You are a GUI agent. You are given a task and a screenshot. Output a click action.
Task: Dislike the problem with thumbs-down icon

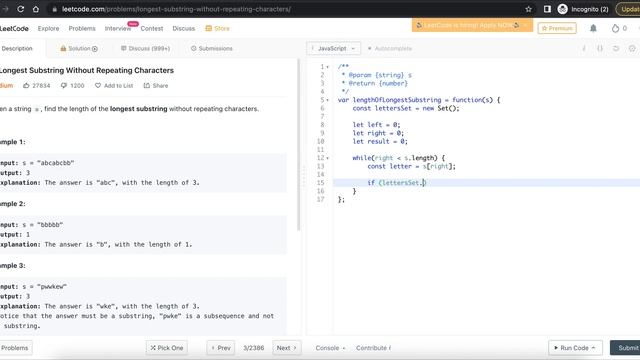point(64,85)
